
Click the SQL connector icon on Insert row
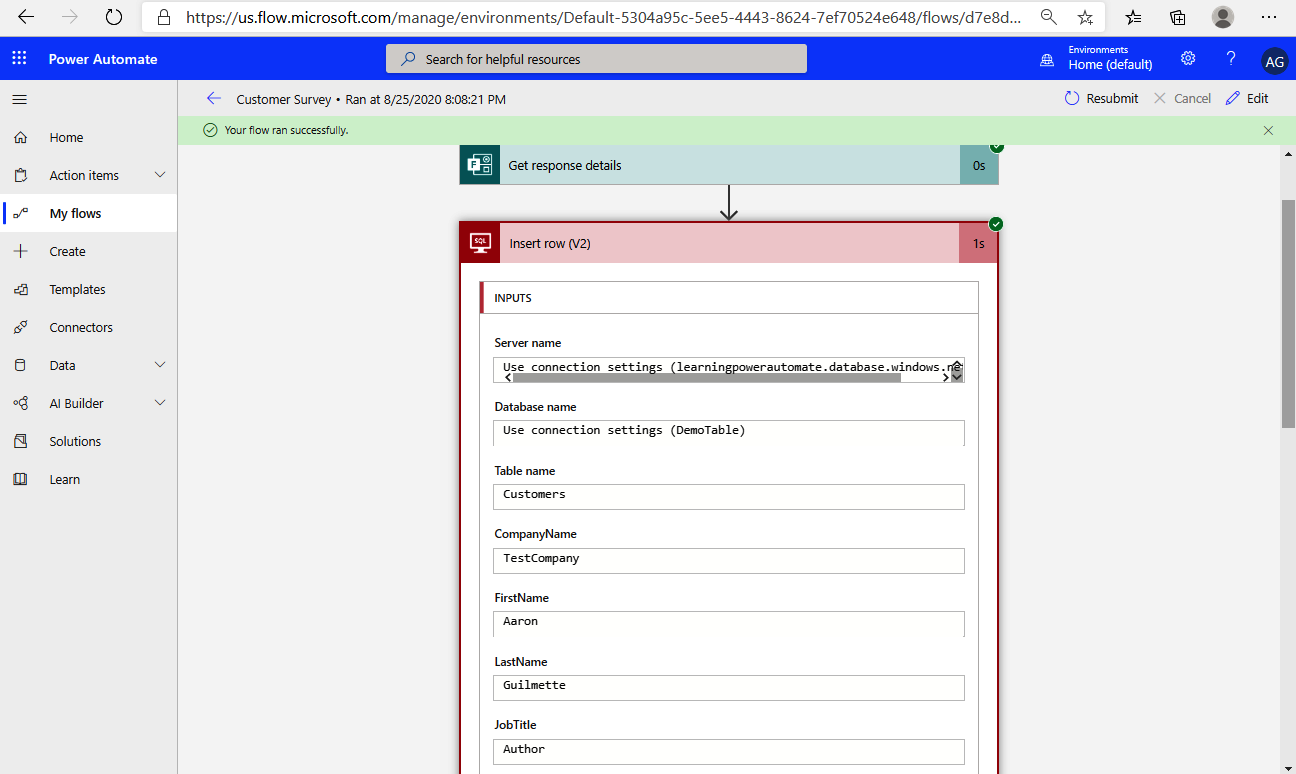click(480, 242)
